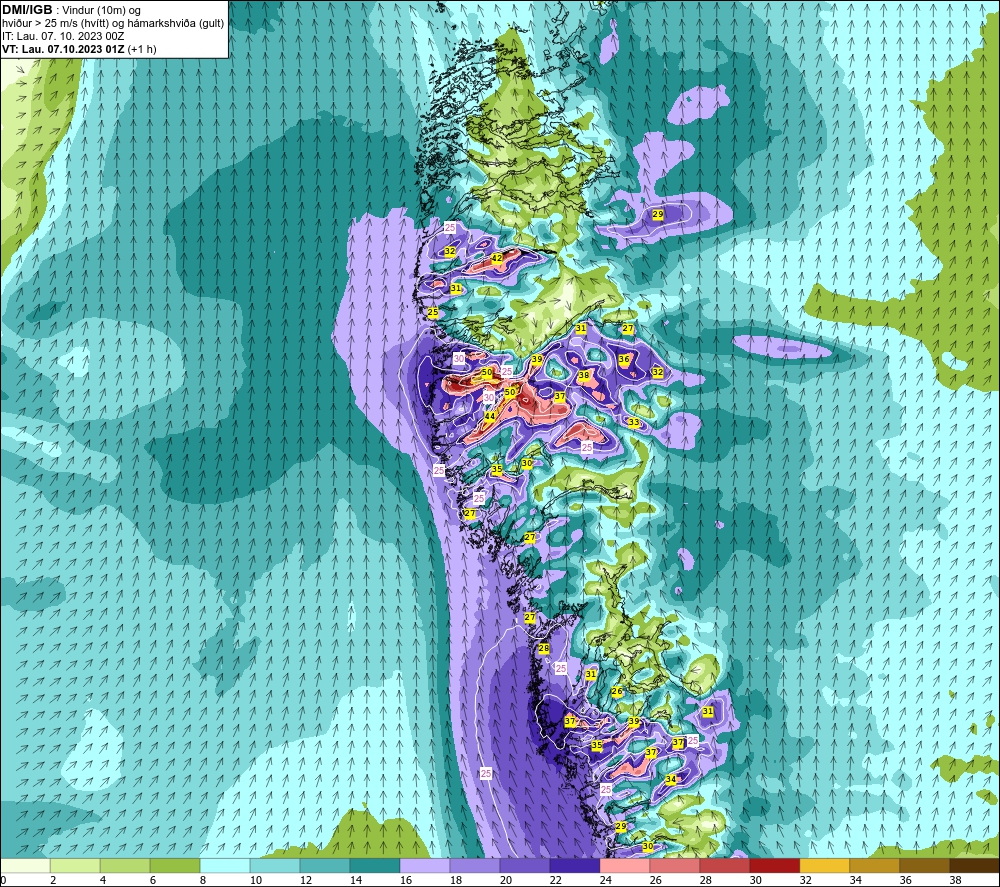1000x887 pixels.
Task: Pick the teal 12–14 m/s legend swatch
Action: 325,865
